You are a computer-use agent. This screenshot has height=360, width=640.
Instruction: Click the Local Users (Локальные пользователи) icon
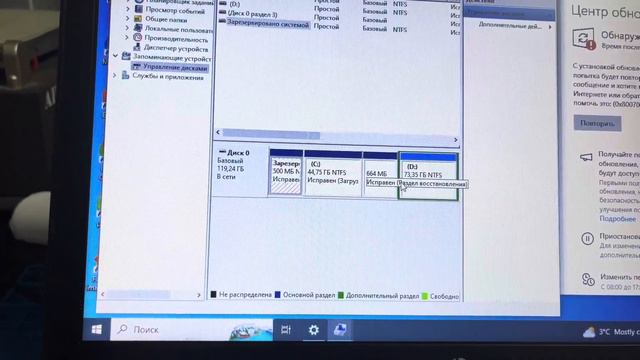point(138,28)
